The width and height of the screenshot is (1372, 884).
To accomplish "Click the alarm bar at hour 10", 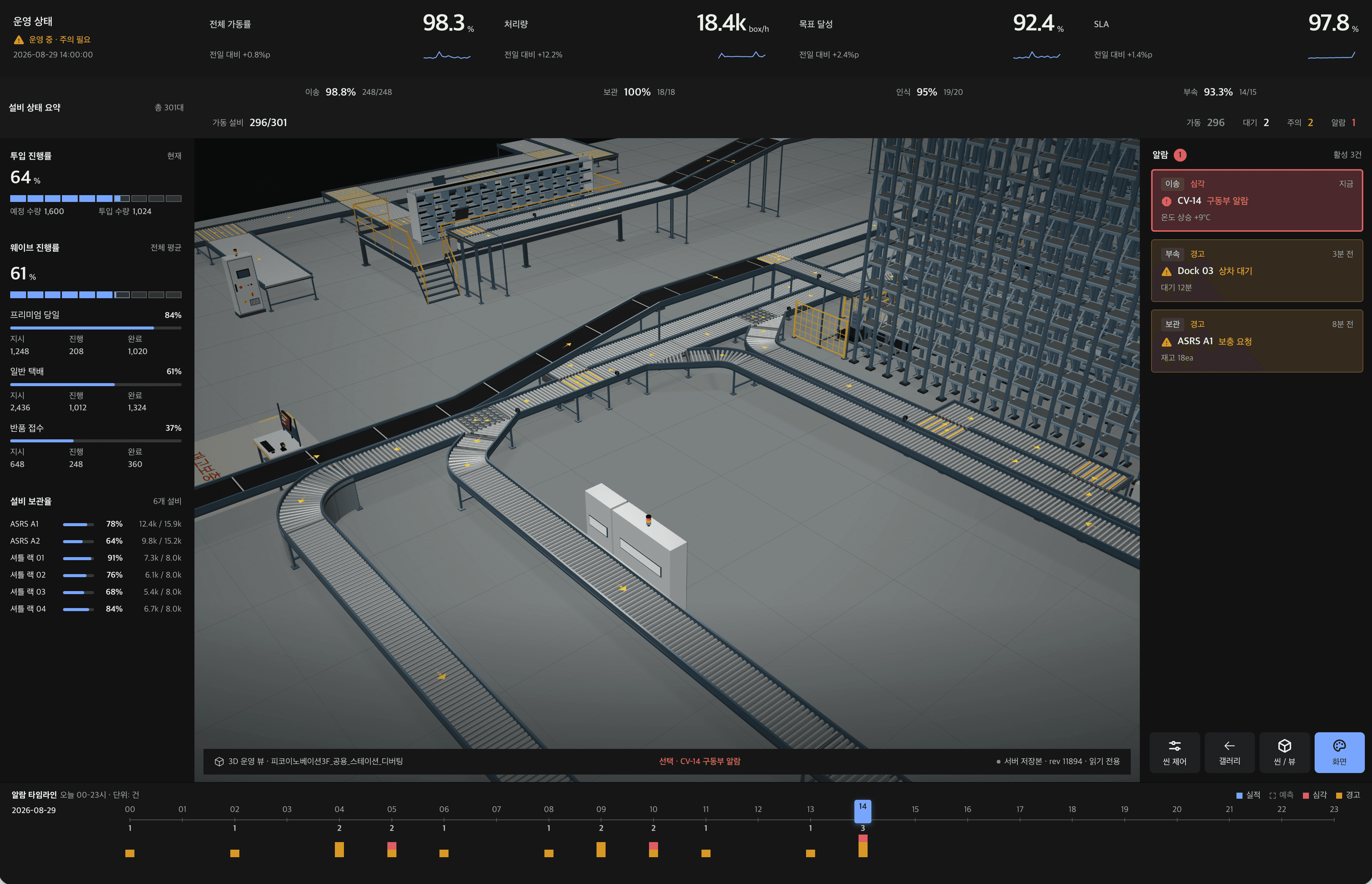I will tap(653, 850).
